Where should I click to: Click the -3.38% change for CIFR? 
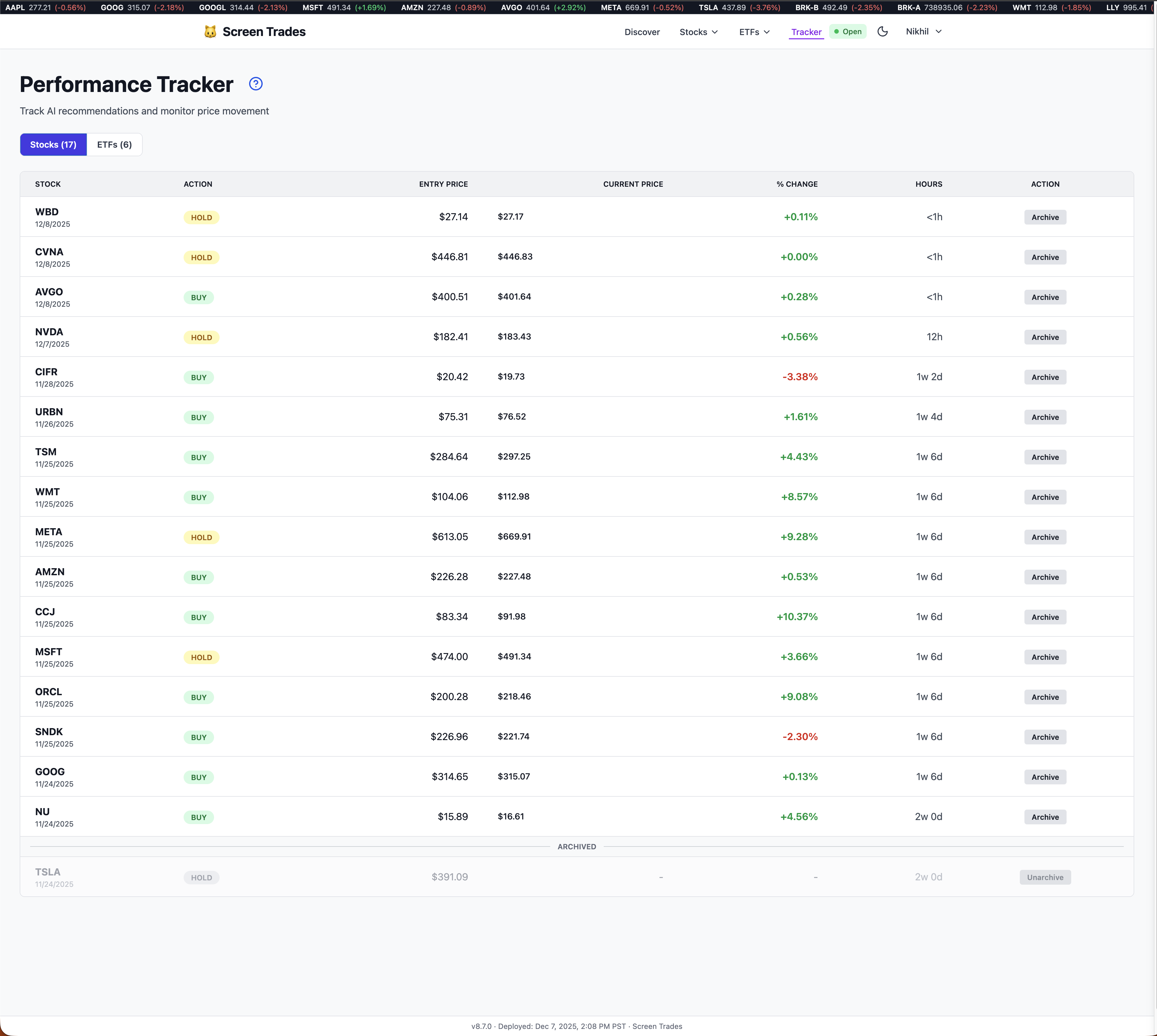click(800, 377)
